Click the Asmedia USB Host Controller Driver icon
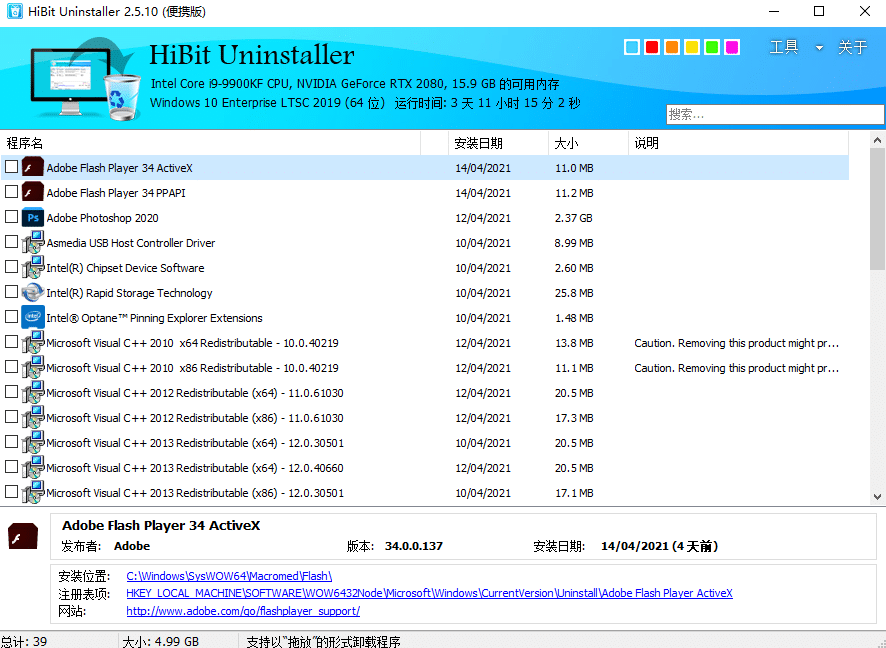The width and height of the screenshot is (886, 648). click(33, 243)
